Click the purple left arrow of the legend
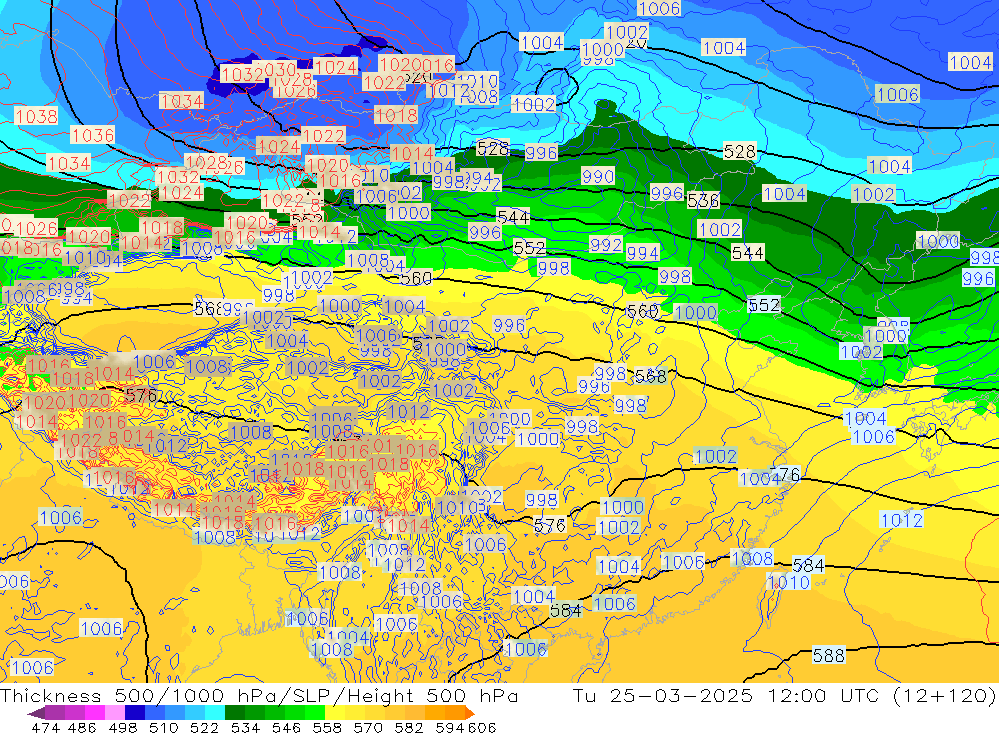Image resolution: width=1000 pixels, height=733 pixels. point(36,713)
